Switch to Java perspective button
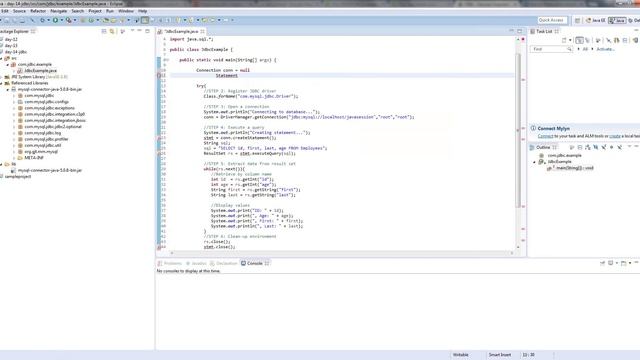Screen dimensions: 640x360 [x=617, y=20]
